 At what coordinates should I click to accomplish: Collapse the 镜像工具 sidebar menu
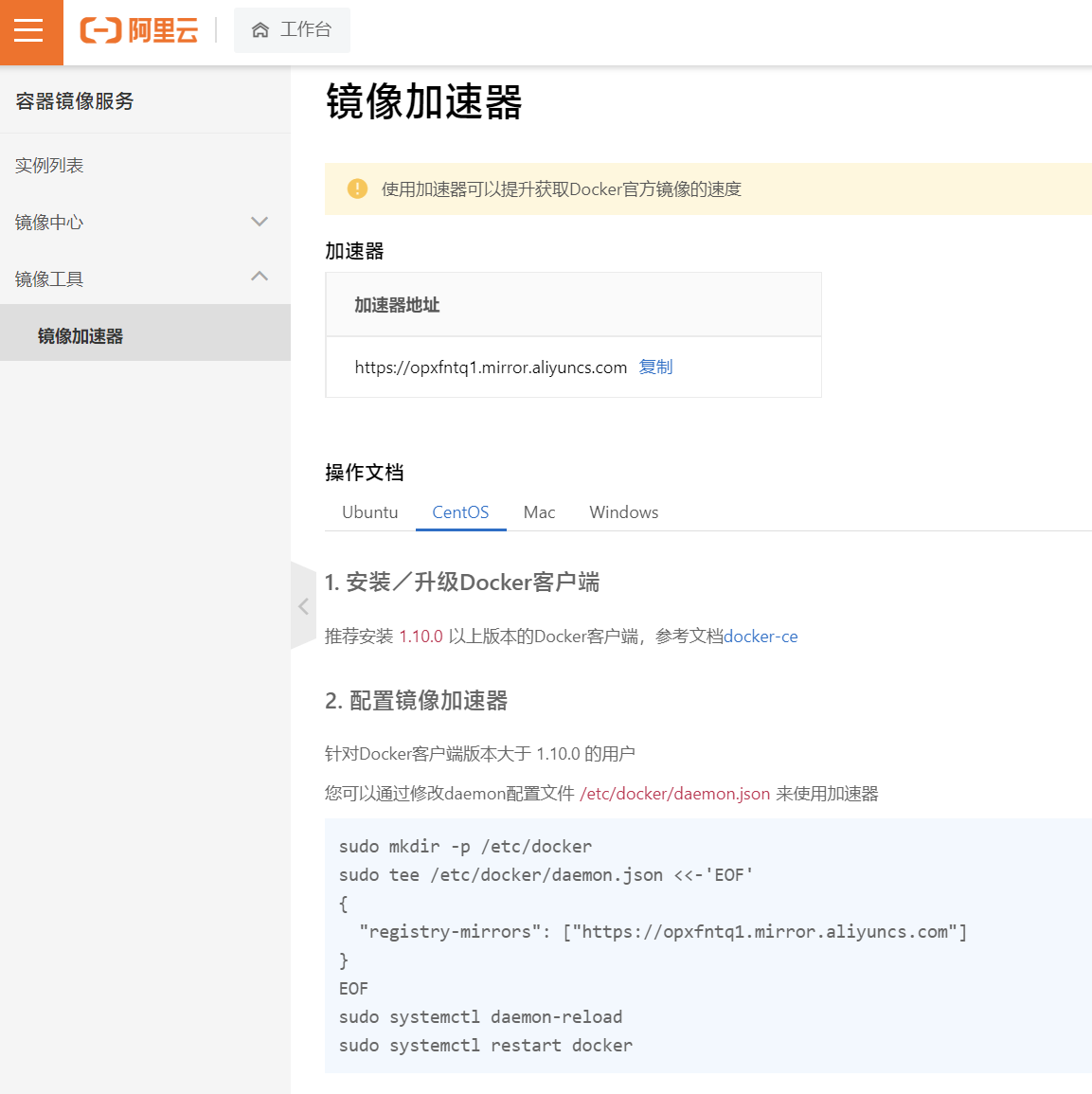[x=145, y=279]
